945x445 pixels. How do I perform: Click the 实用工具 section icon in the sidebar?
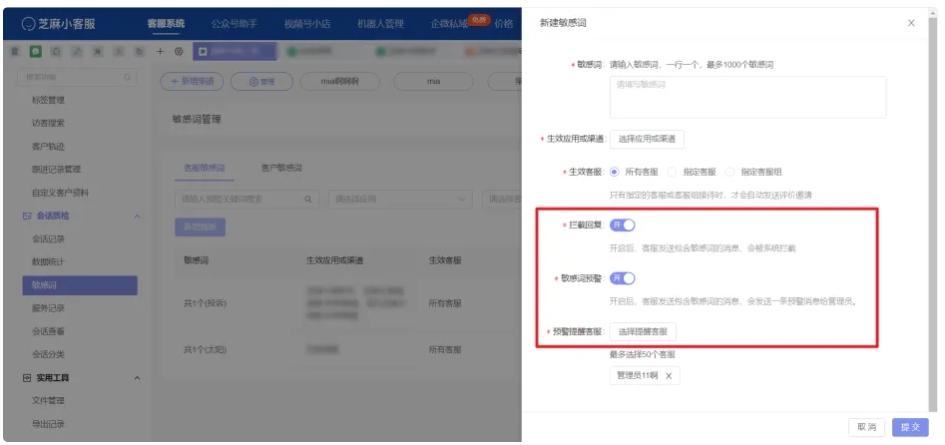(27, 378)
